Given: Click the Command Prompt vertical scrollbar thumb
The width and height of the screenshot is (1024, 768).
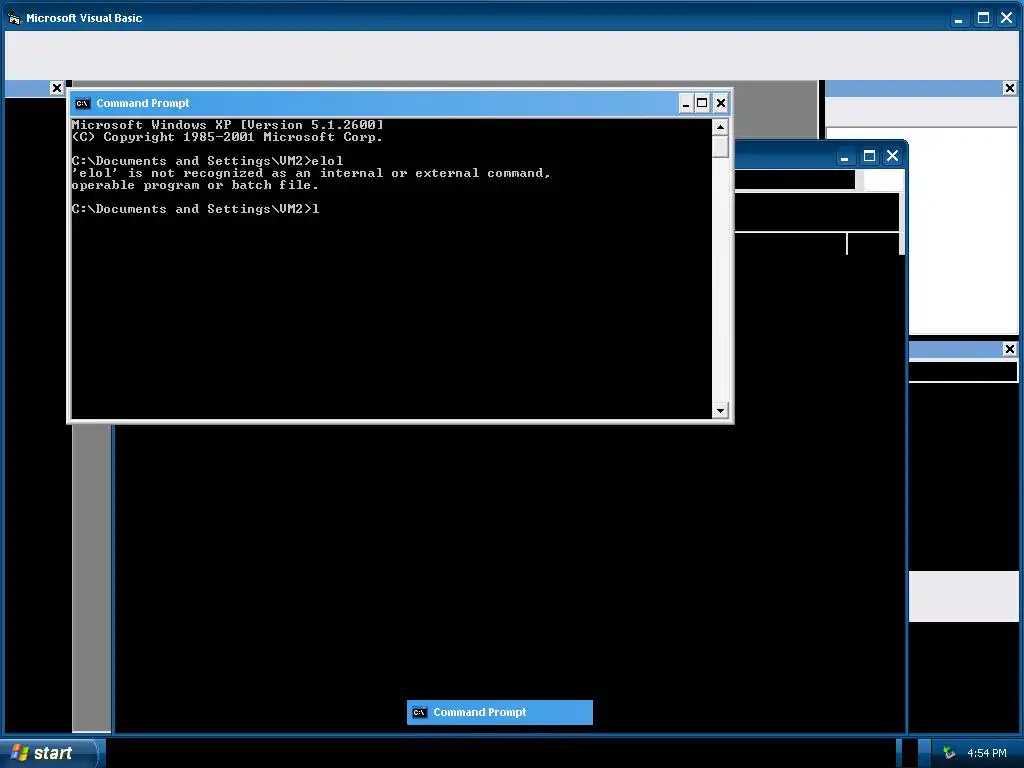Looking at the screenshot, I should (x=720, y=146).
